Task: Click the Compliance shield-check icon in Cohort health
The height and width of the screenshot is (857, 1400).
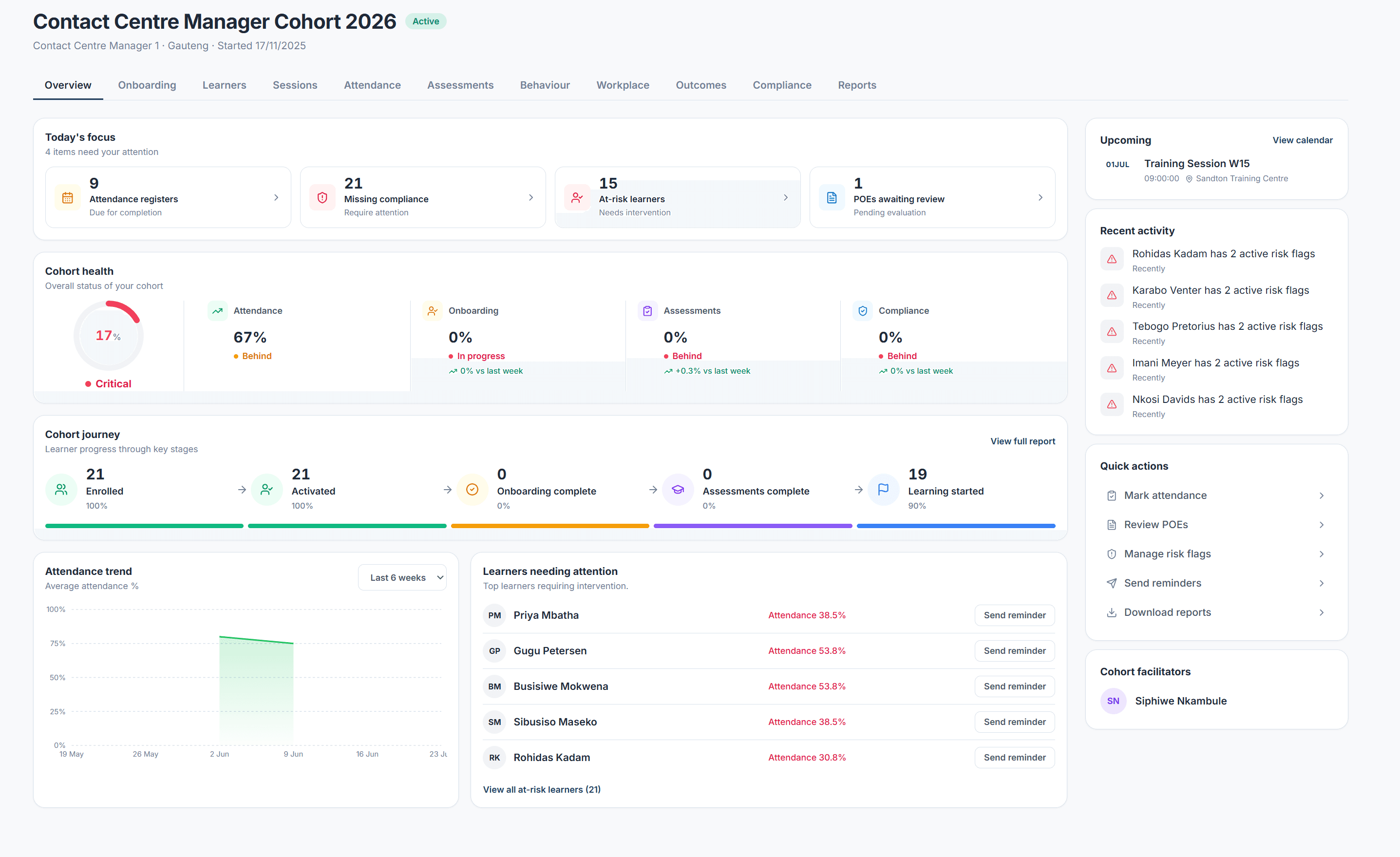Action: (x=863, y=311)
